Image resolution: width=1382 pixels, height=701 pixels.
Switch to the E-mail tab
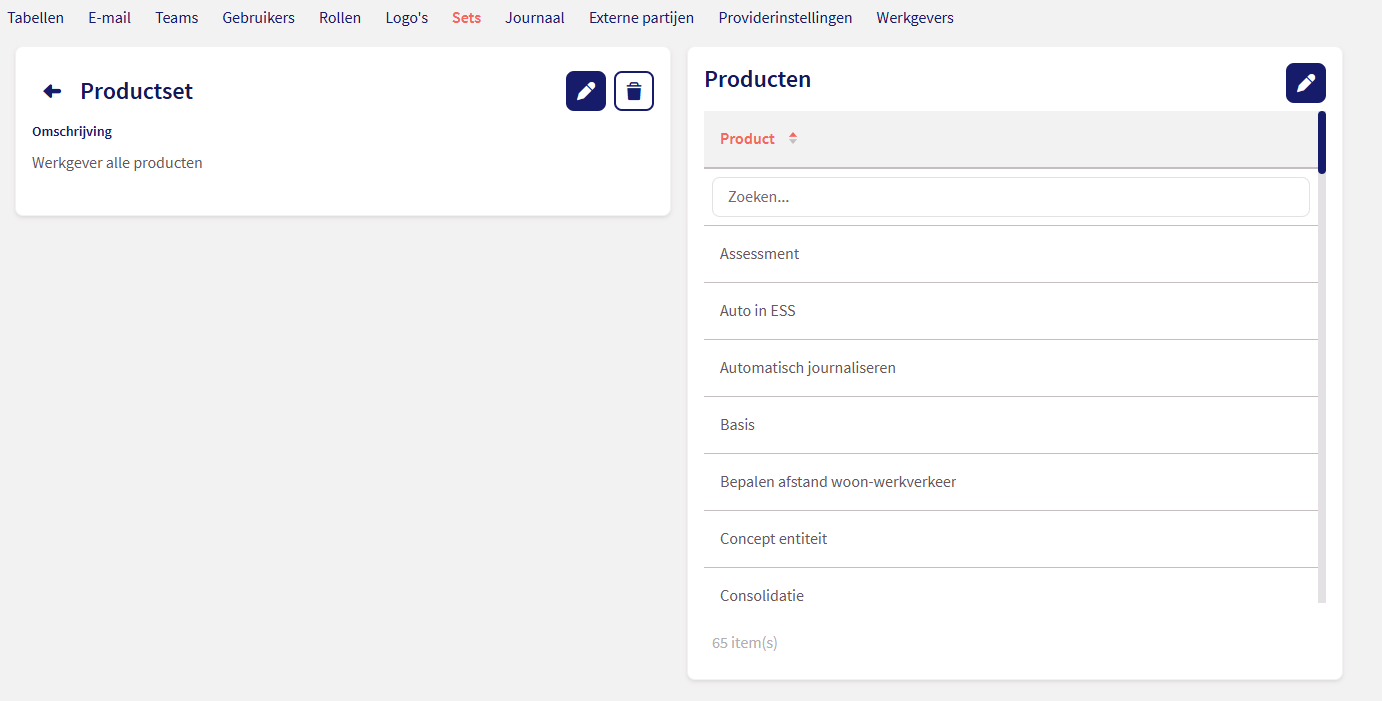point(109,18)
